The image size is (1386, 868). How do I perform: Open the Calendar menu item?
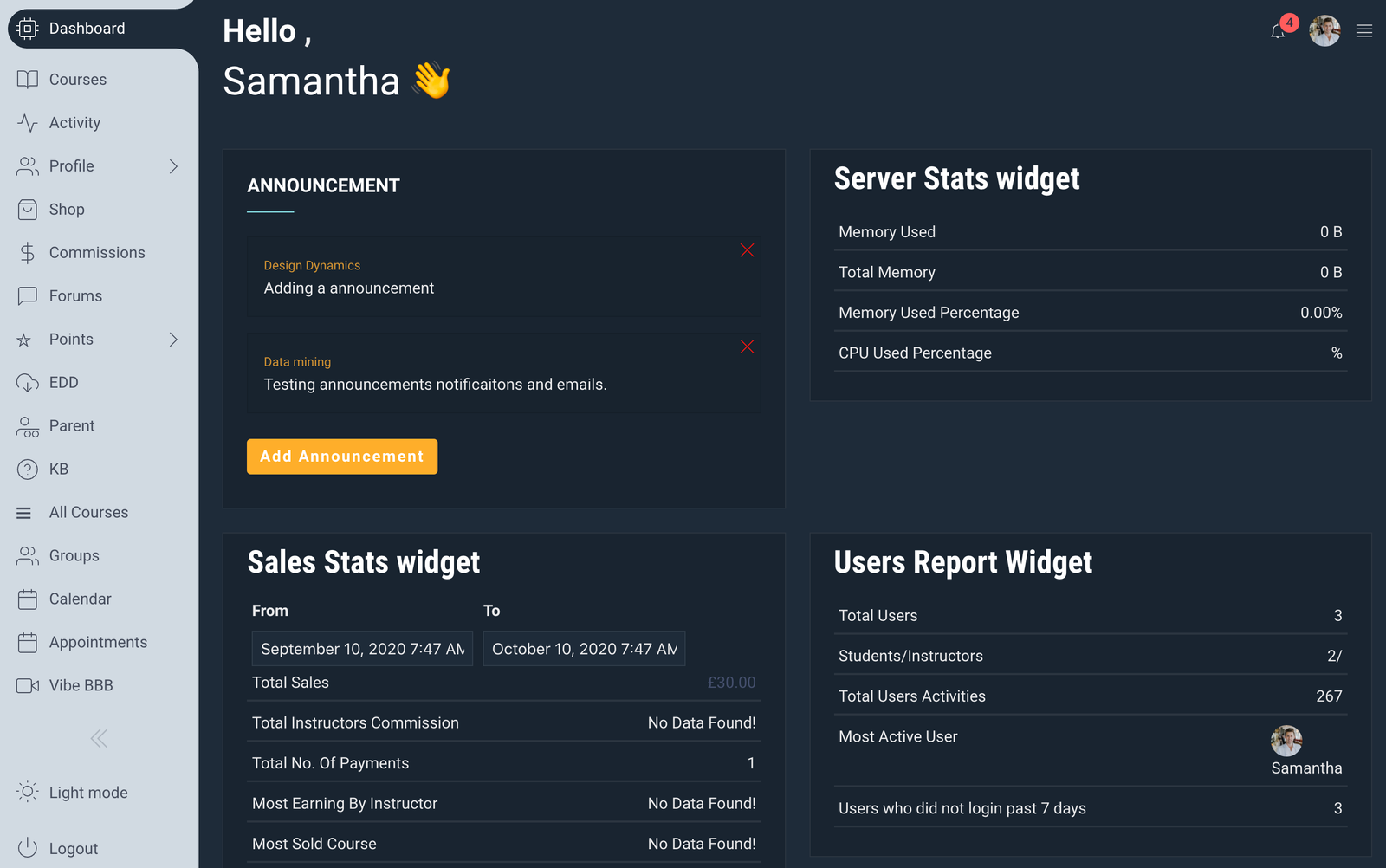click(80, 599)
